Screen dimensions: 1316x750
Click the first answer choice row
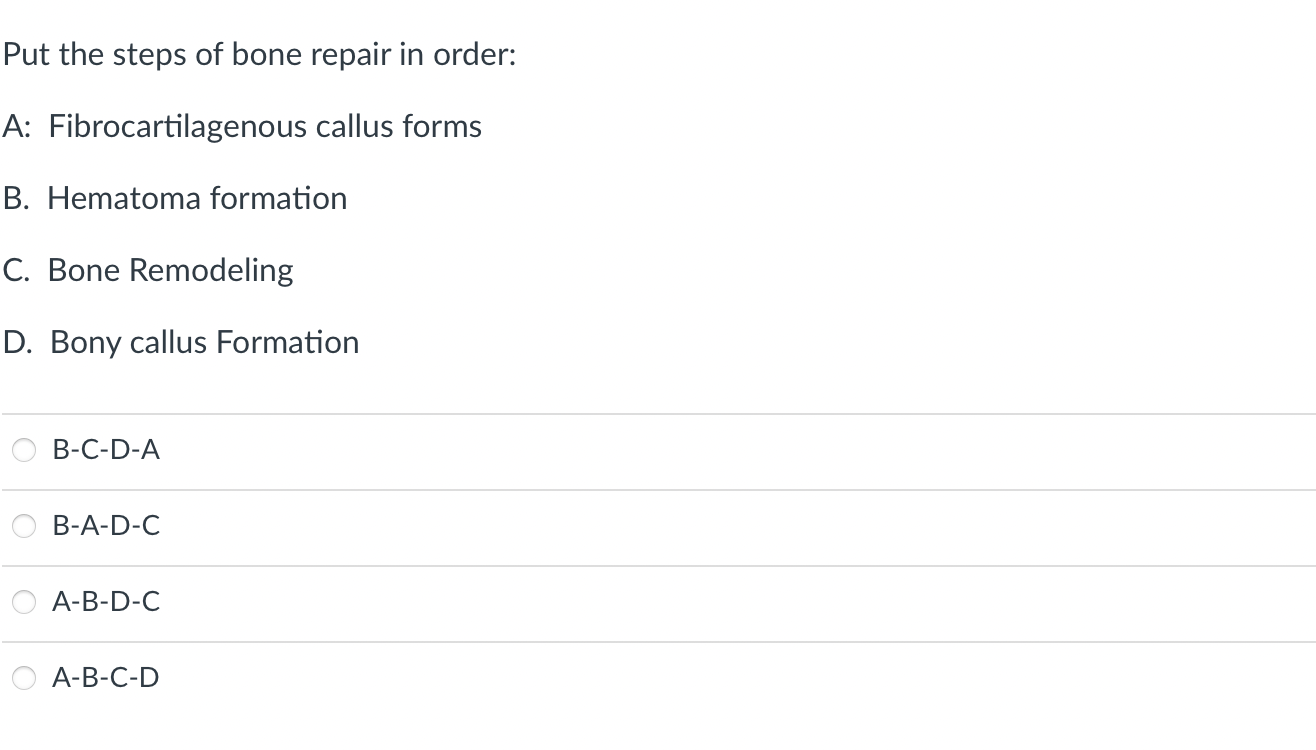point(400,450)
